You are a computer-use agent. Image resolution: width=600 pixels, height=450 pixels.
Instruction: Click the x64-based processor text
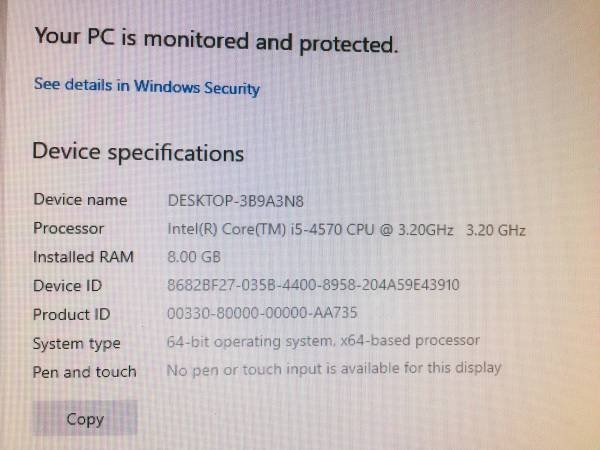coord(410,340)
